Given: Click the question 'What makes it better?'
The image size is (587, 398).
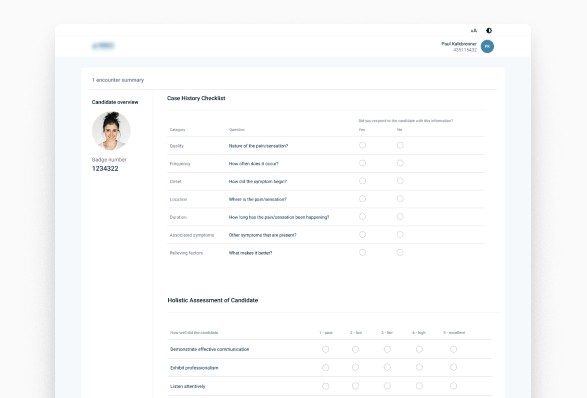Looking at the screenshot, I should pos(250,253).
